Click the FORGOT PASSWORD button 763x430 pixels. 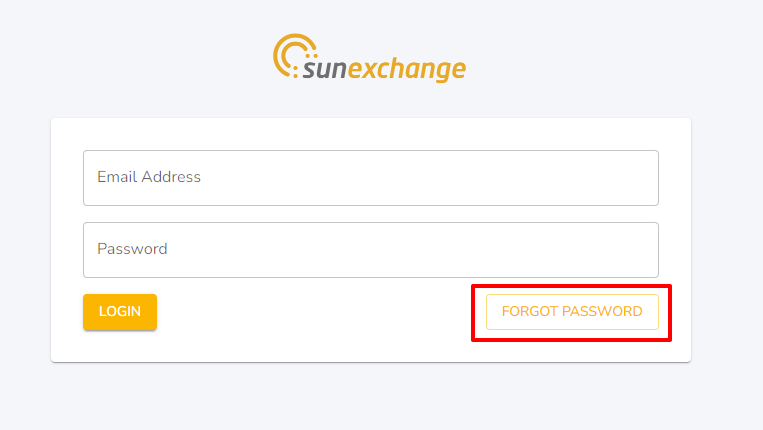[x=572, y=312]
